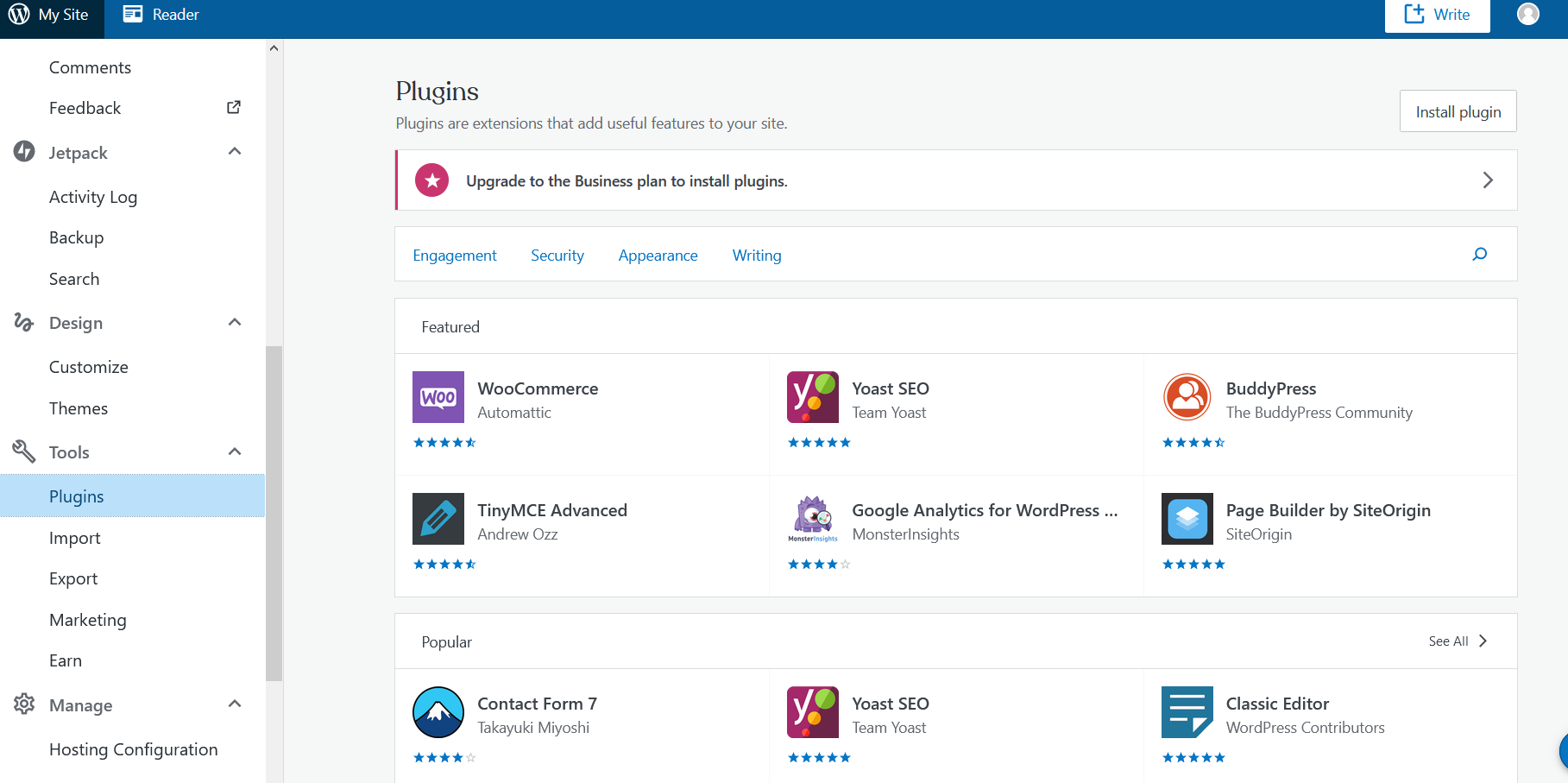
Task: Click the TinyMCE Advanced pencil logo
Action: (438, 519)
